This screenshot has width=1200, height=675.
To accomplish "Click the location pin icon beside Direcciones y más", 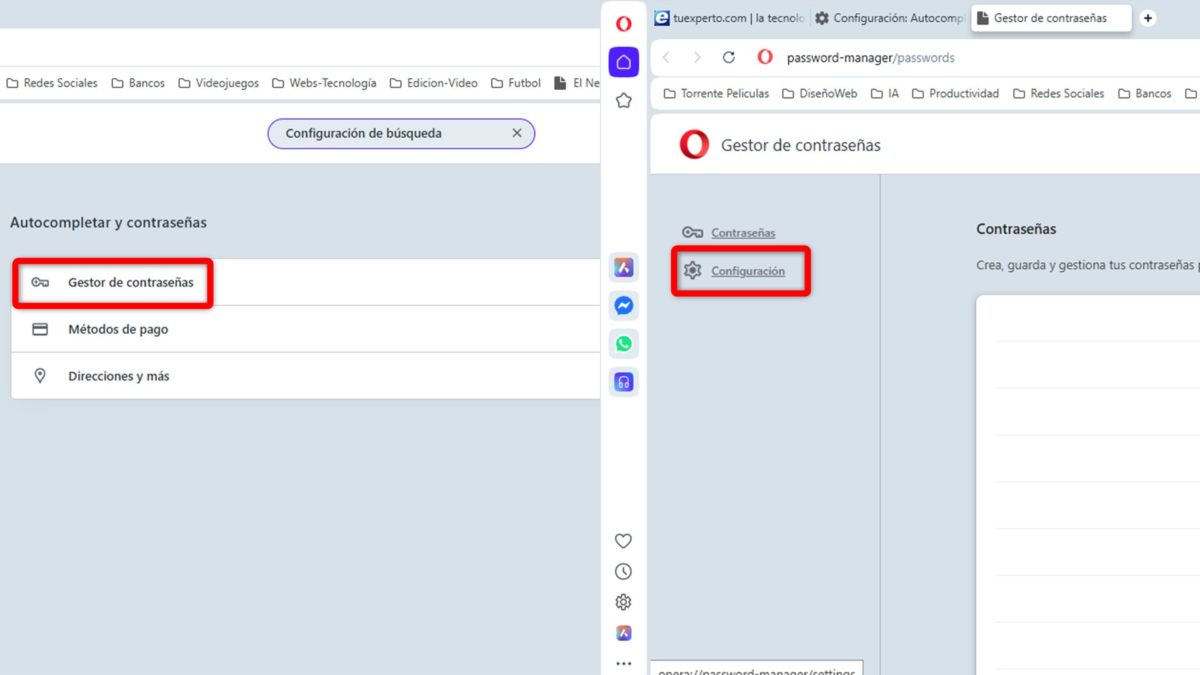I will (40, 376).
